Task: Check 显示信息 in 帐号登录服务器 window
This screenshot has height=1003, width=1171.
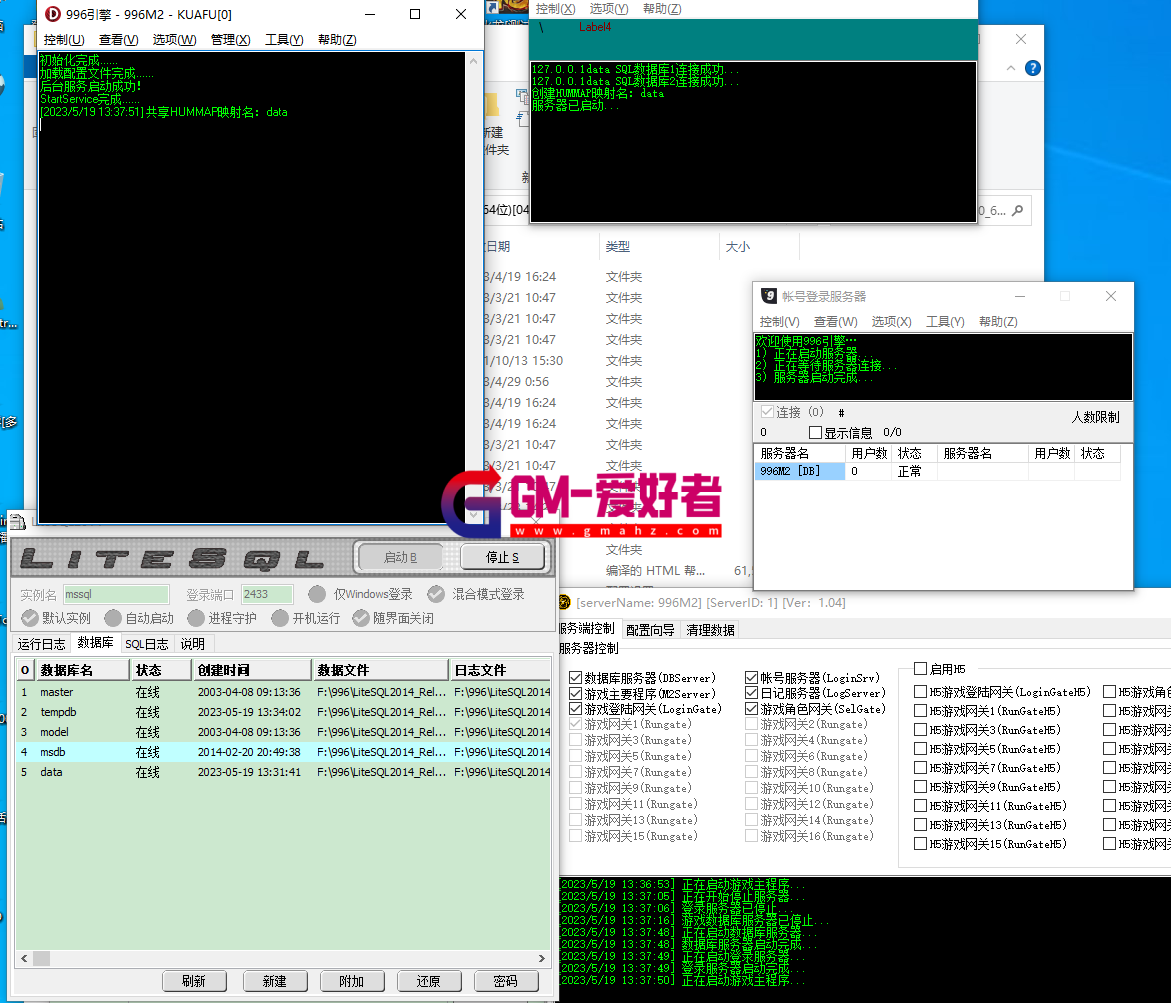Action: click(816, 432)
